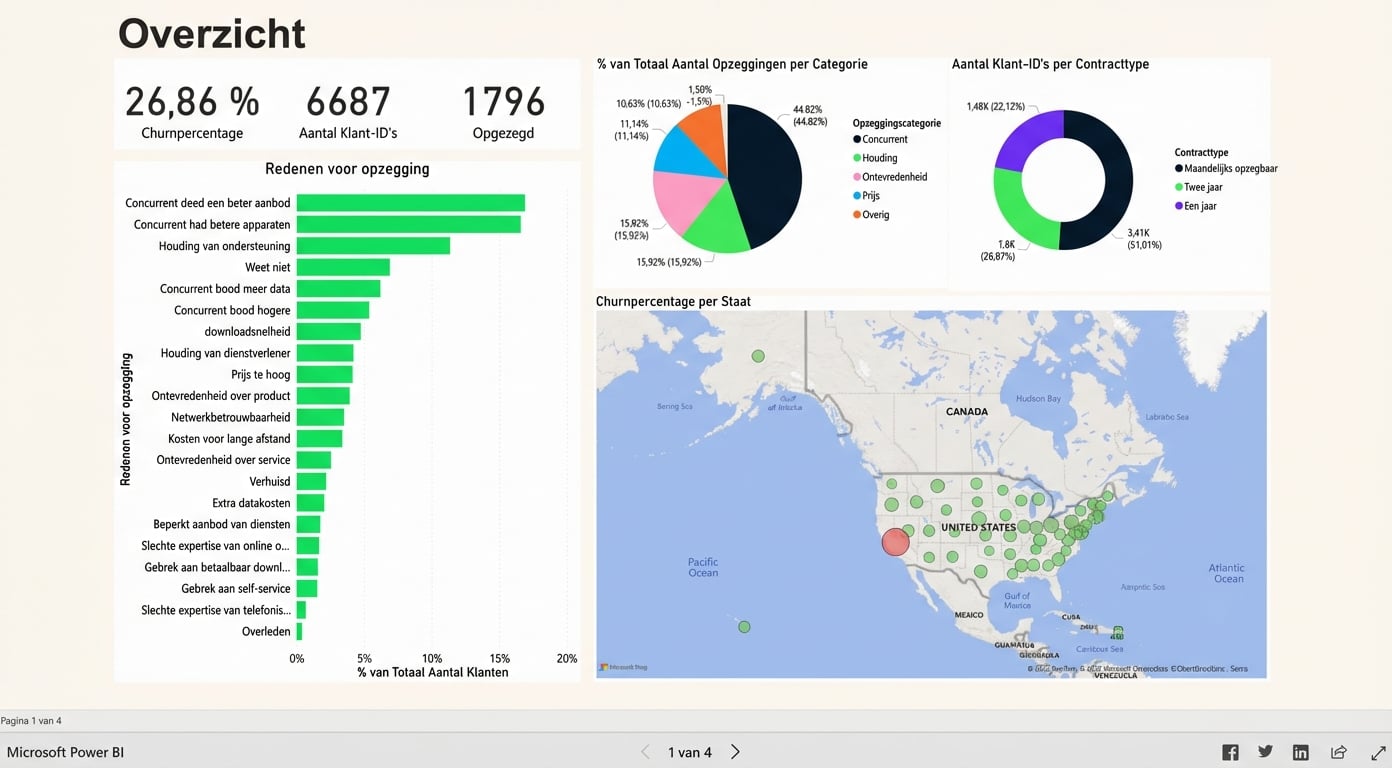Click the 'Weet niet' bar in chart

pos(343,267)
